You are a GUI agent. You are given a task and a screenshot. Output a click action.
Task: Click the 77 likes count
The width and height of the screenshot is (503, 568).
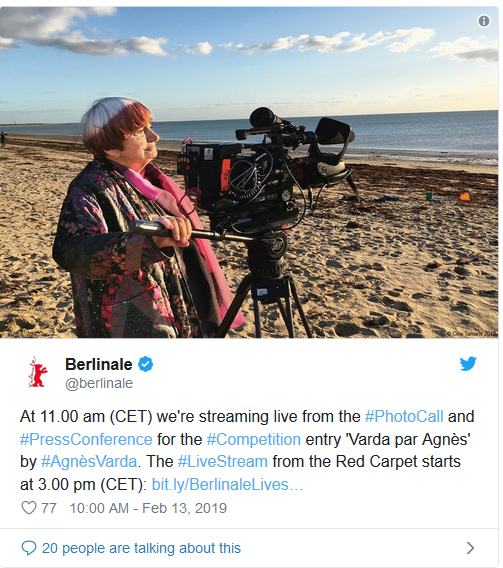coord(49,508)
